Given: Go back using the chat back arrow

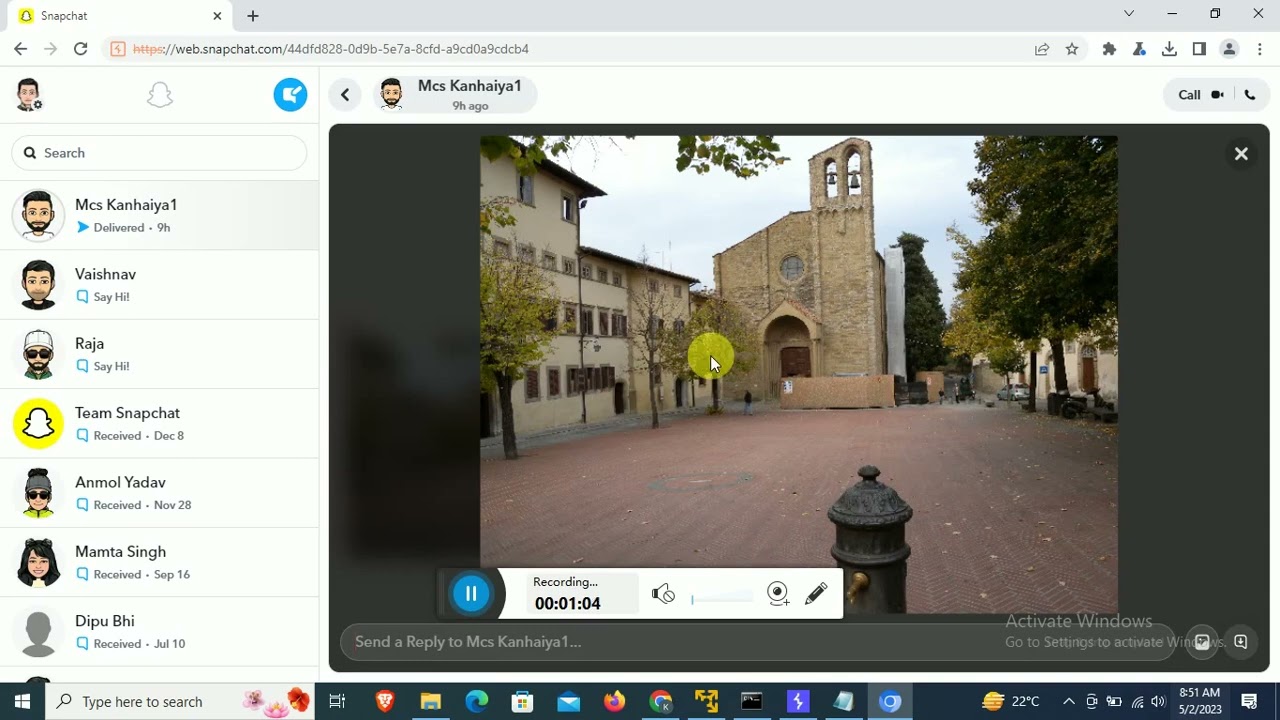Looking at the screenshot, I should pyautogui.click(x=345, y=95).
